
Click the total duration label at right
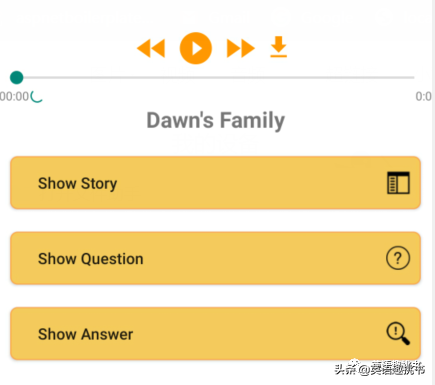[x=424, y=97]
